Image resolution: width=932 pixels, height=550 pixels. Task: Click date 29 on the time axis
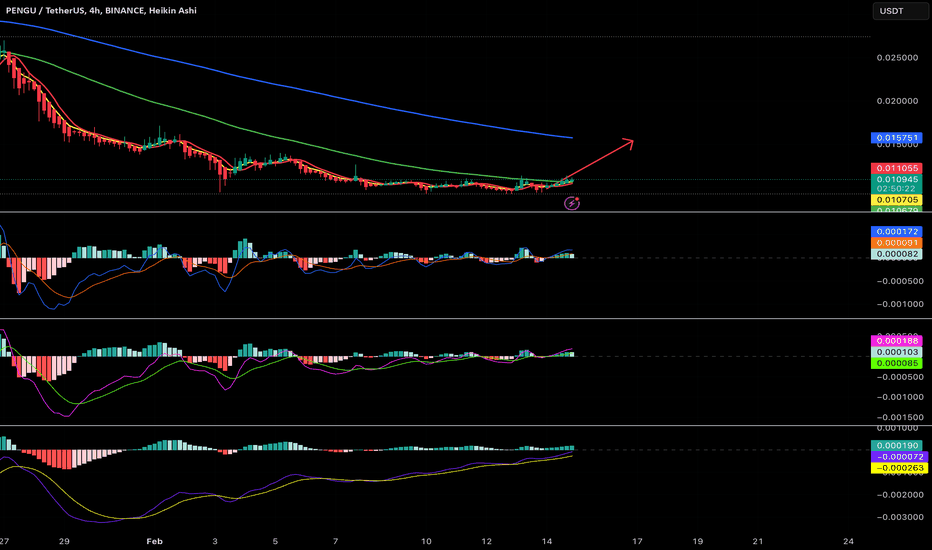click(x=64, y=541)
